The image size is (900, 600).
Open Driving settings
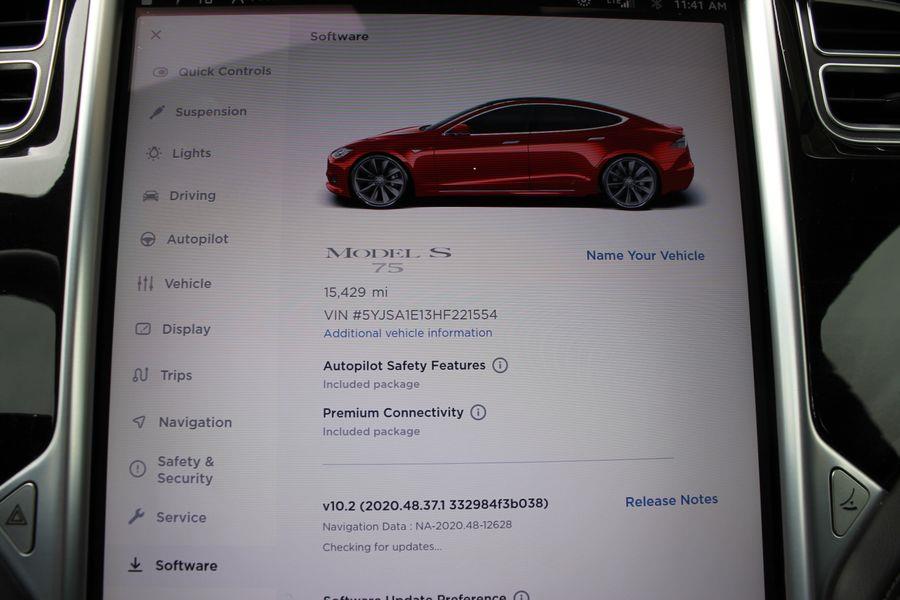pos(180,196)
